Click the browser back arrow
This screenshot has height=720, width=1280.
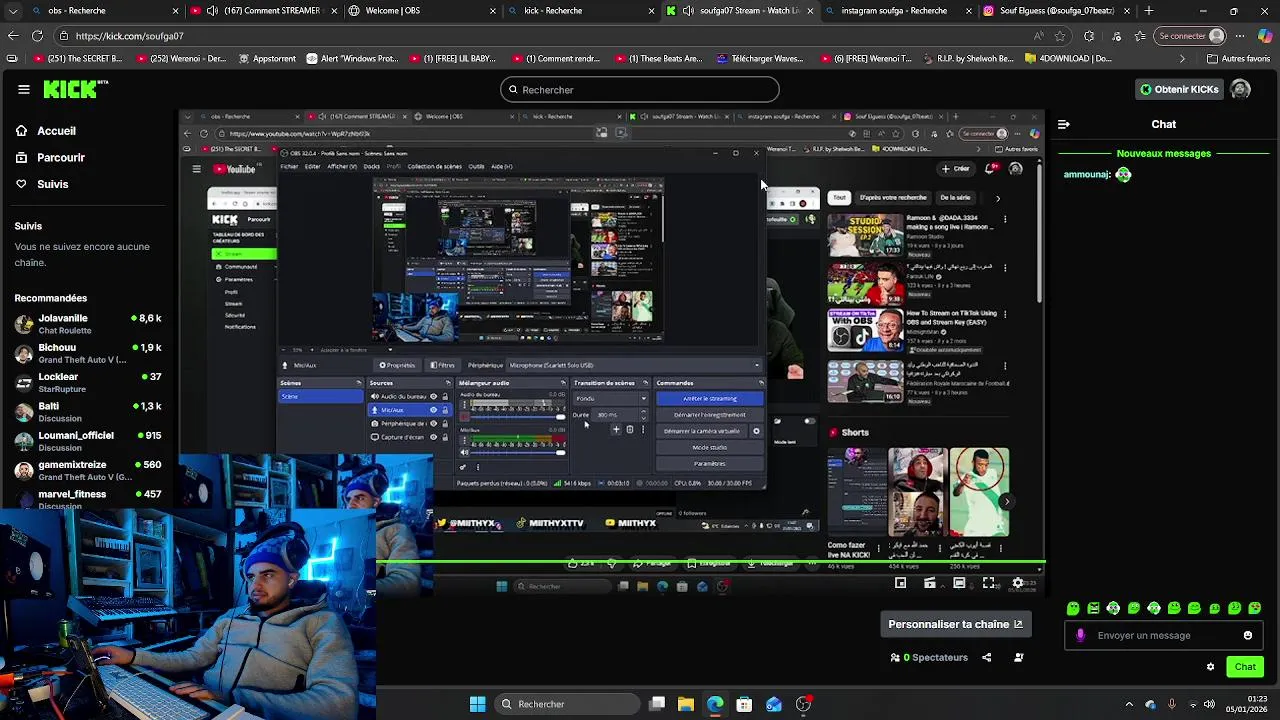(x=12, y=35)
